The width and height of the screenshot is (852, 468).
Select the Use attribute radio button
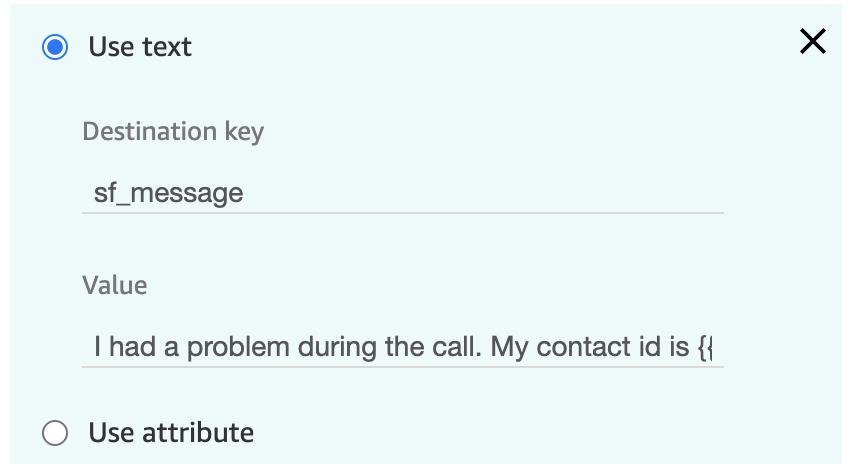pyautogui.click(x=55, y=433)
